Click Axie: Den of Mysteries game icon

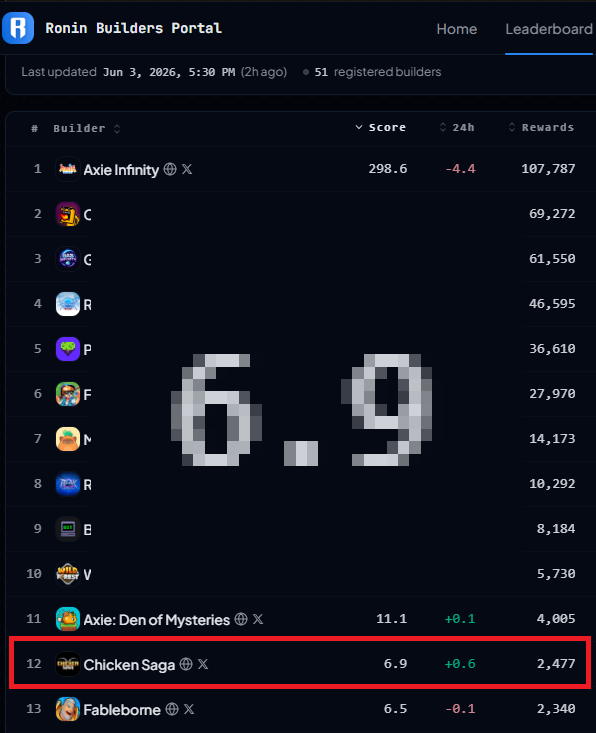click(68, 619)
